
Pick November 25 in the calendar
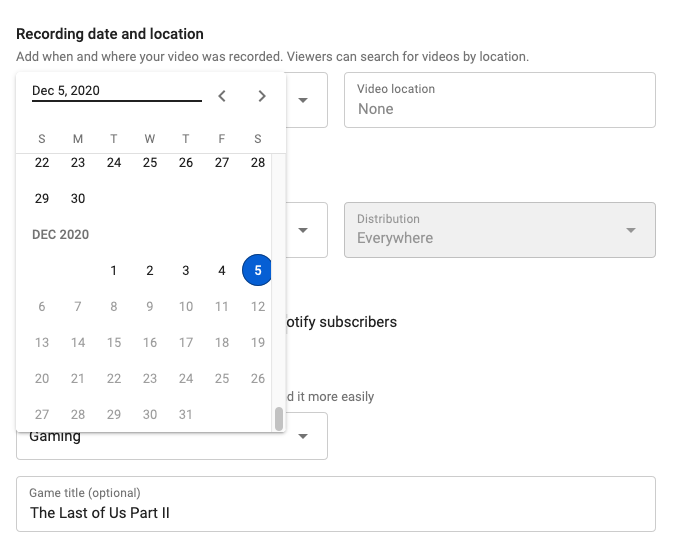pos(150,162)
